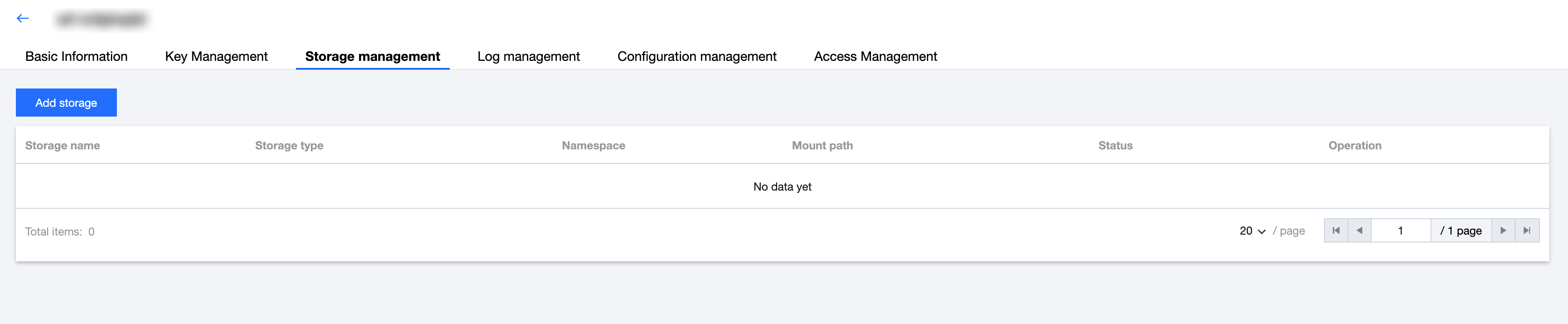The height and width of the screenshot is (324, 1568).
Task: Go to next page of results
Action: [x=1503, y=231]
